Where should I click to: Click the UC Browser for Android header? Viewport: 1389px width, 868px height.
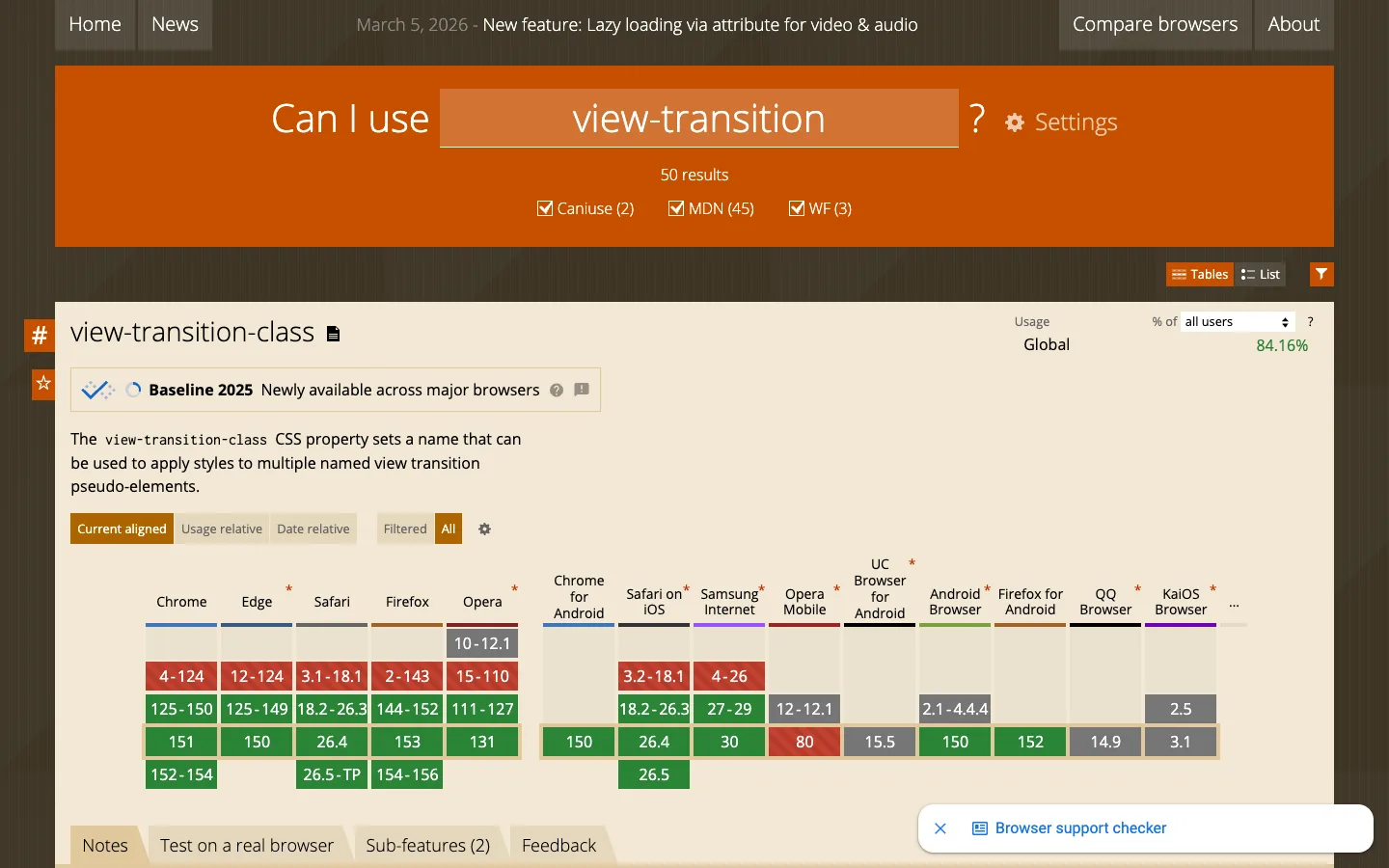click(880, 588)
